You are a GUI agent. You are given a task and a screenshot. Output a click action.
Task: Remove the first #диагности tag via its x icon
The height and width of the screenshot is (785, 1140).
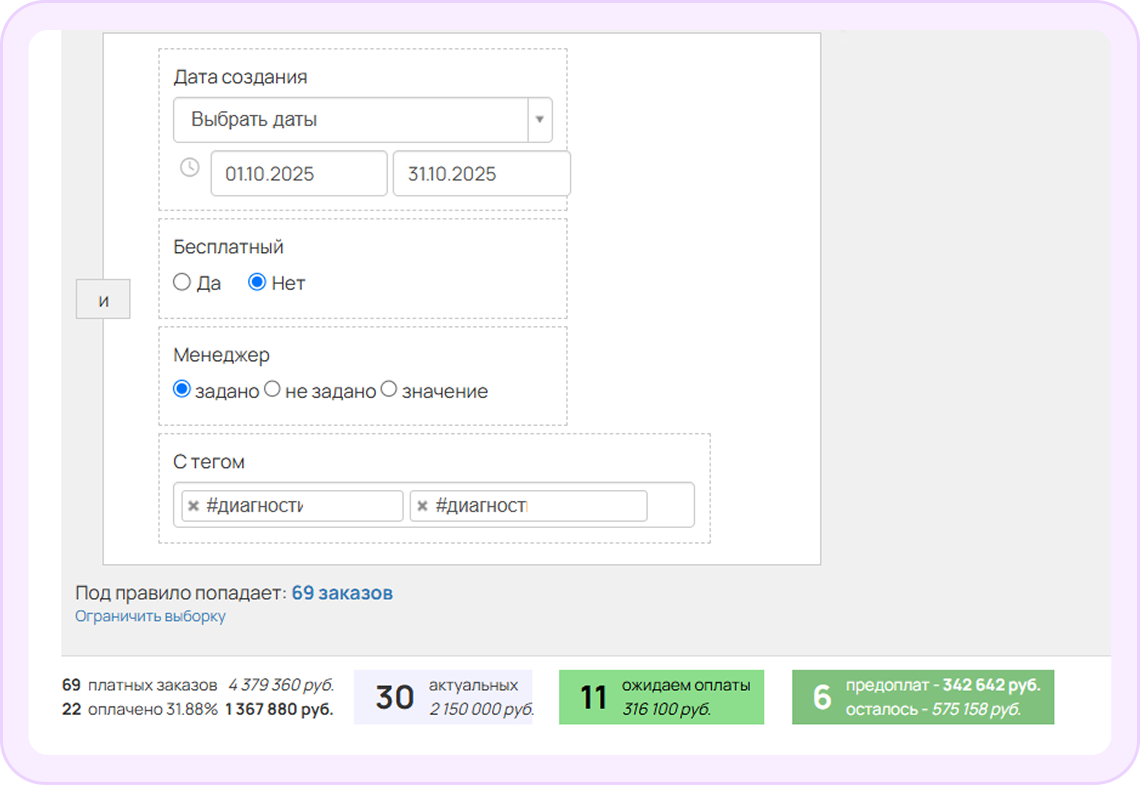[x=192, y=505]
